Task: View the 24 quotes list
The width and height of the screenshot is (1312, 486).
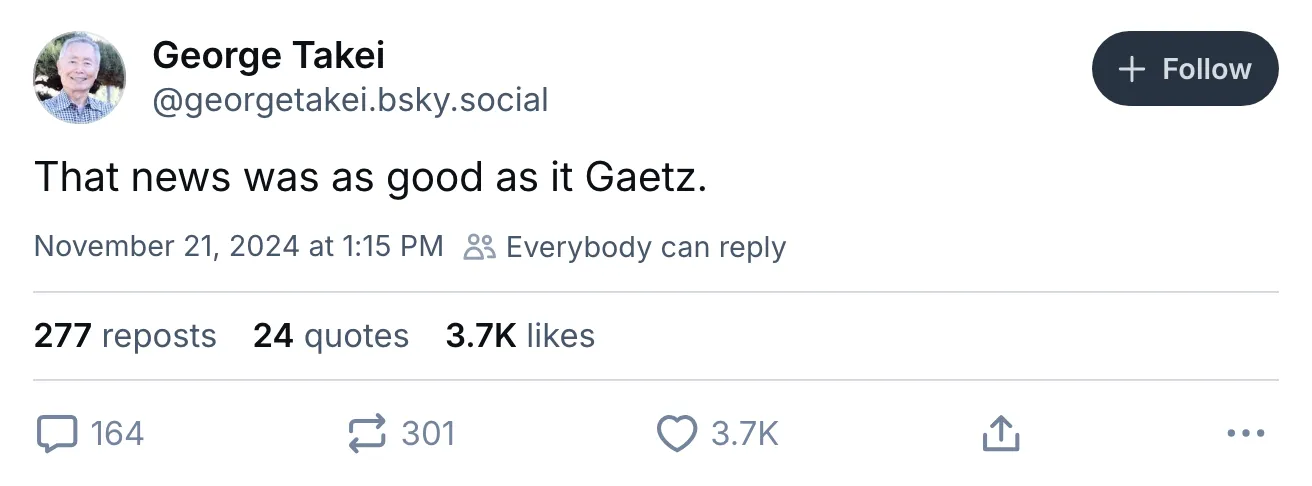Action: [331, 336]
